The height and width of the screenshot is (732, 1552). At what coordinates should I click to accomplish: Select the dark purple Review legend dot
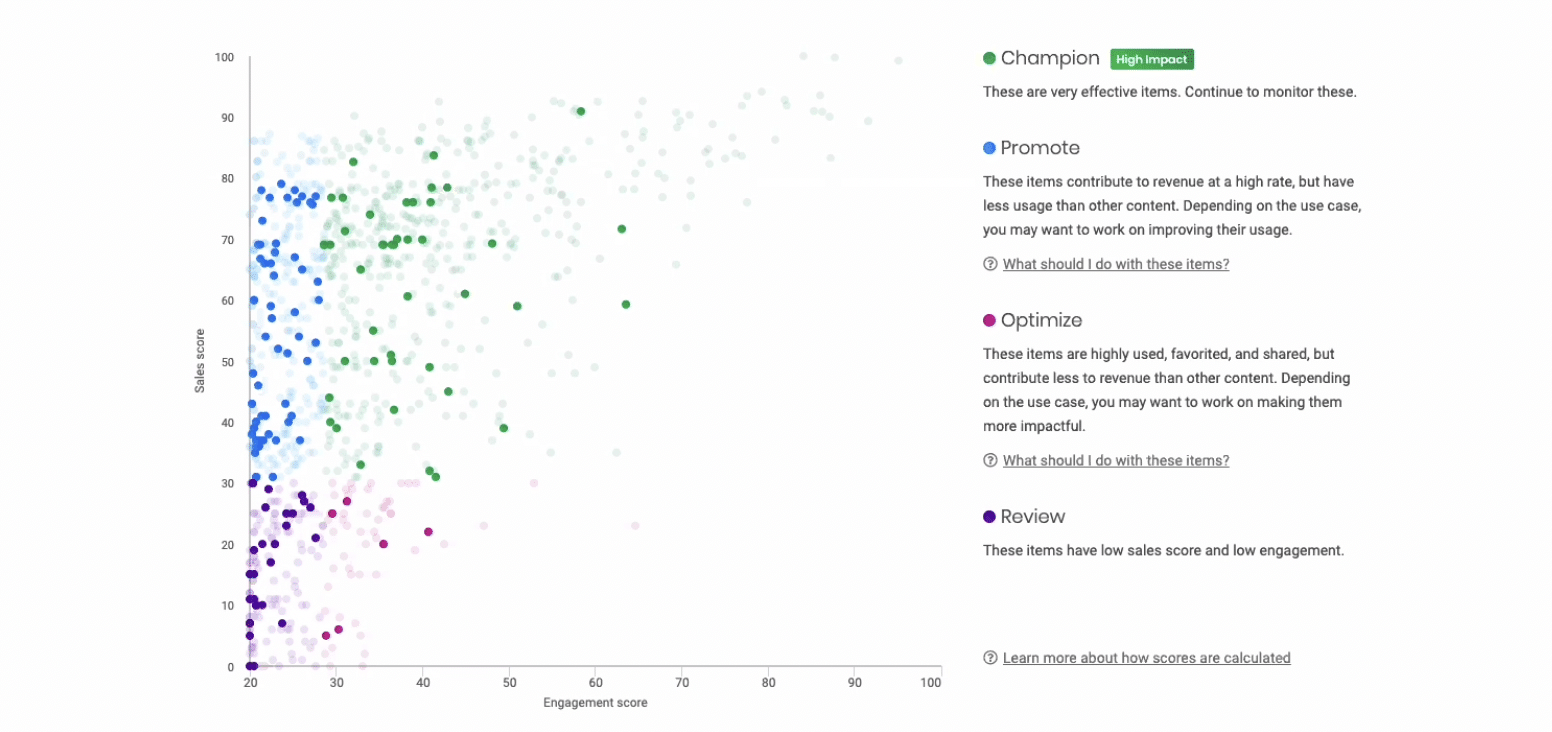click(989, 516)
